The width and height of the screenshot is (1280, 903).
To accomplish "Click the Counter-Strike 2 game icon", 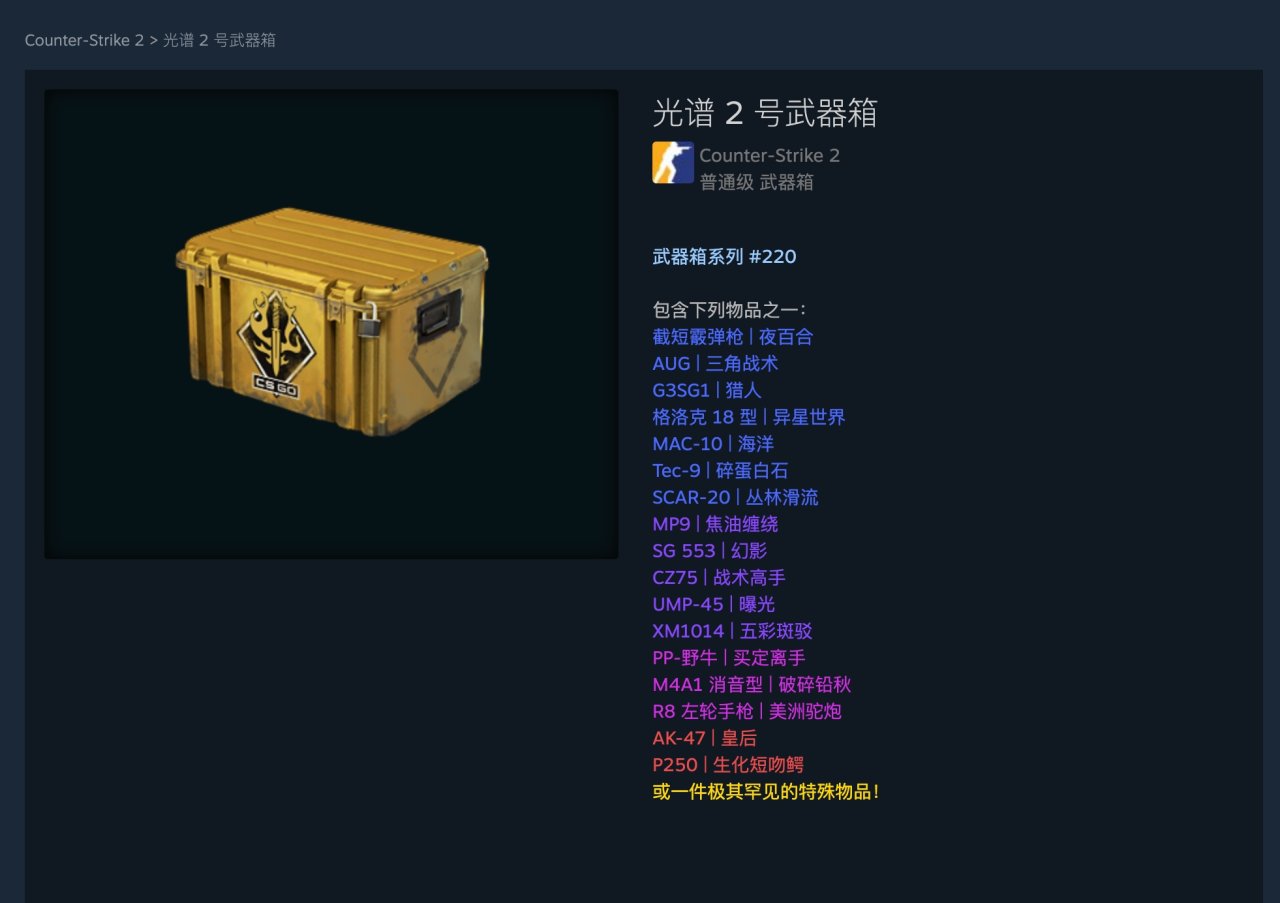I will 673,162.
